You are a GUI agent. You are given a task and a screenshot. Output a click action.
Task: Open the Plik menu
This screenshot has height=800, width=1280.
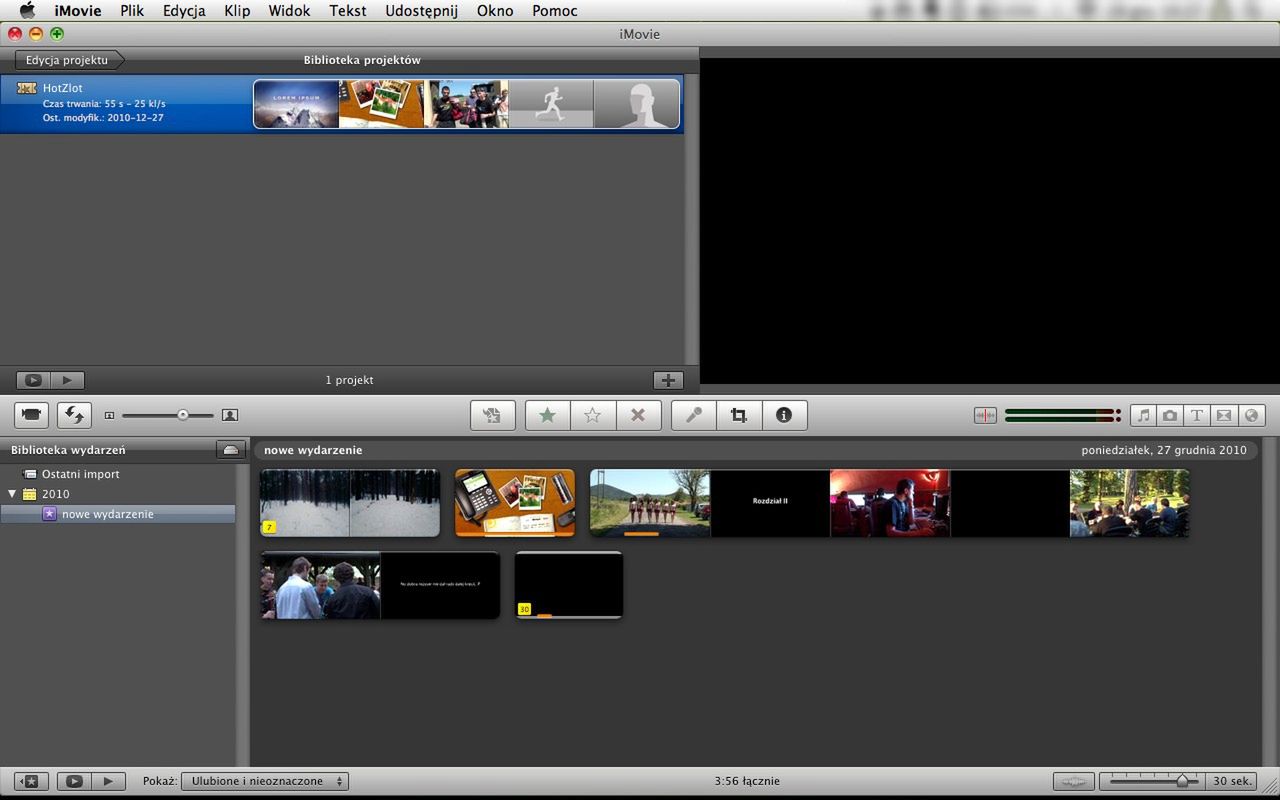tap(132, 11)
